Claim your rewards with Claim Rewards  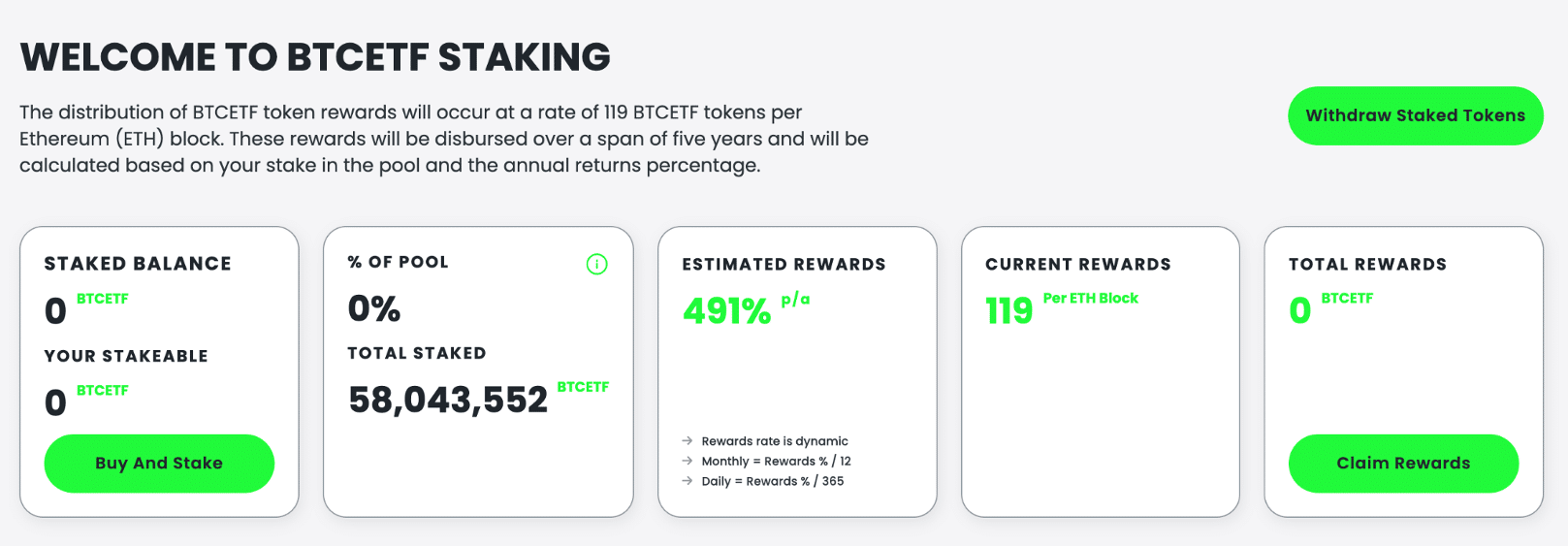pos(1403,464)
